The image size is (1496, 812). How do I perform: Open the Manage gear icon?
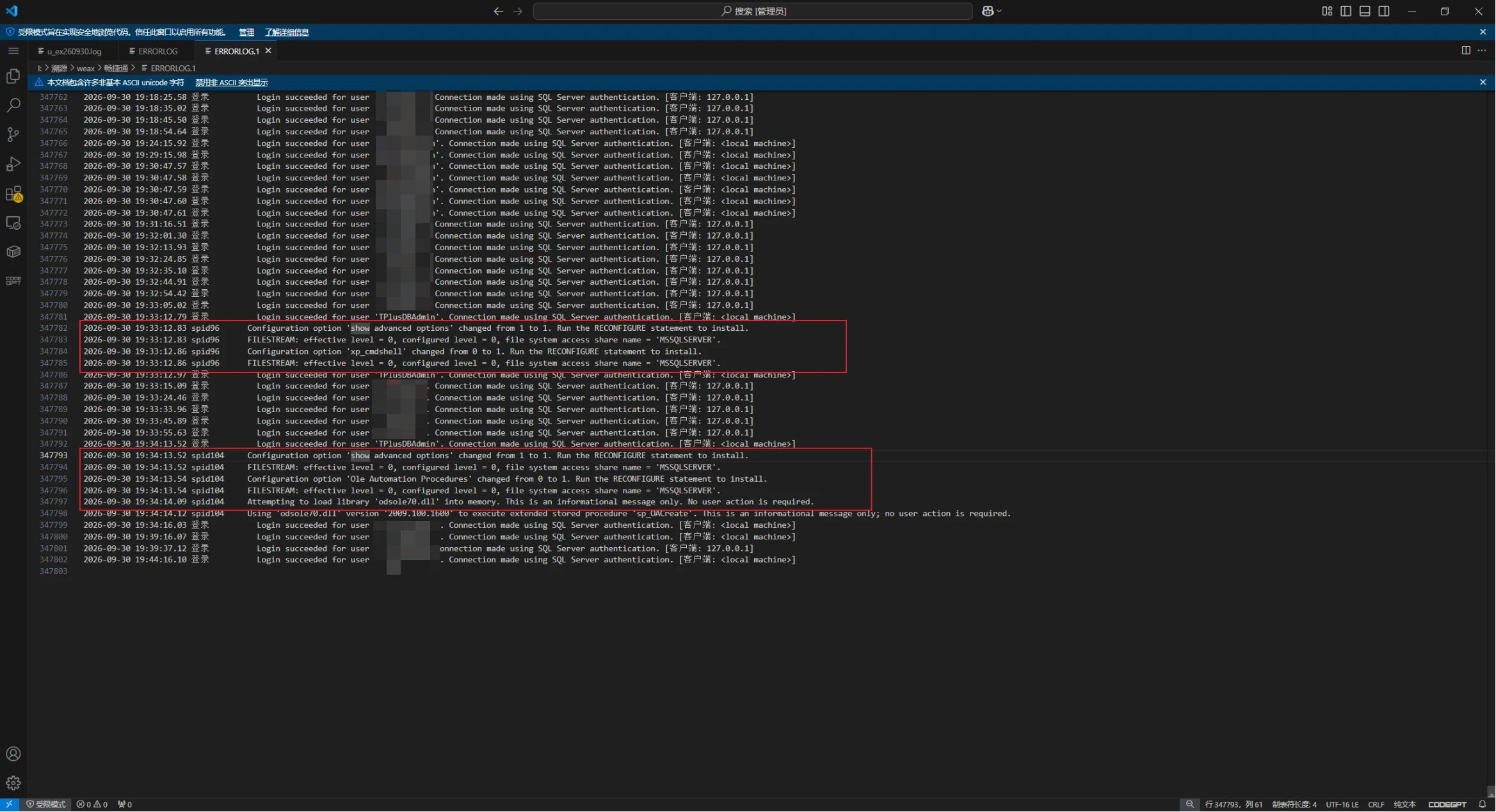13,783
